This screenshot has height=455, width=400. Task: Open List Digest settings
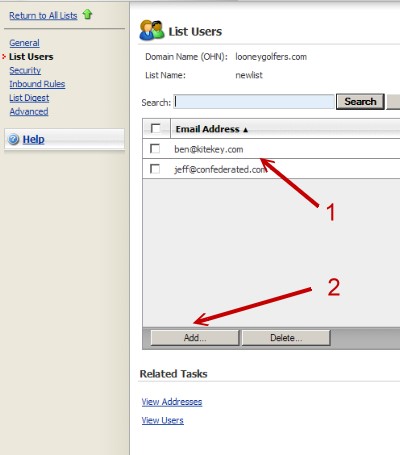29,98
